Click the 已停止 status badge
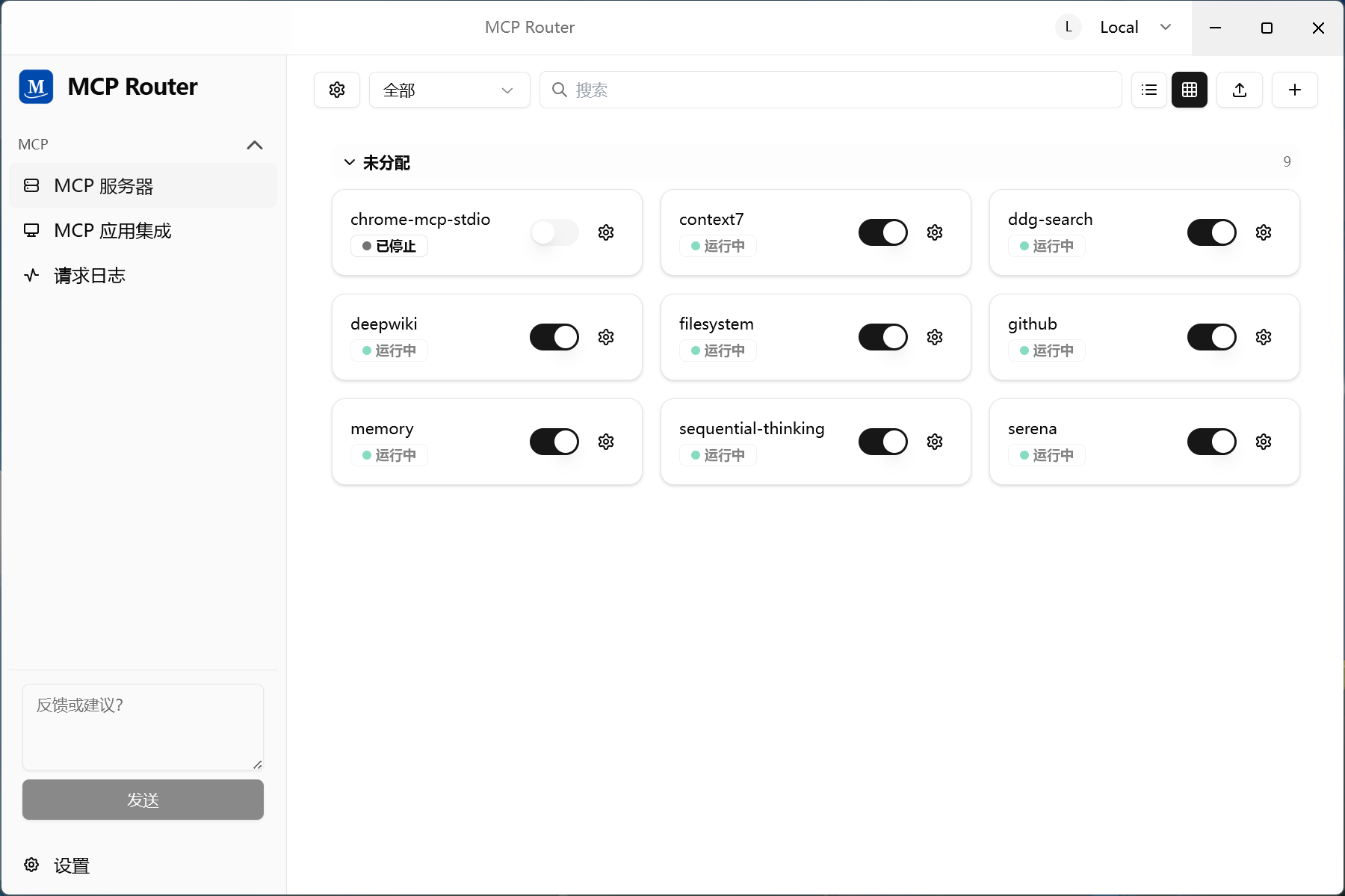Image resolution: width=1345 pixels, height=896 pixels. pos(389,246)
